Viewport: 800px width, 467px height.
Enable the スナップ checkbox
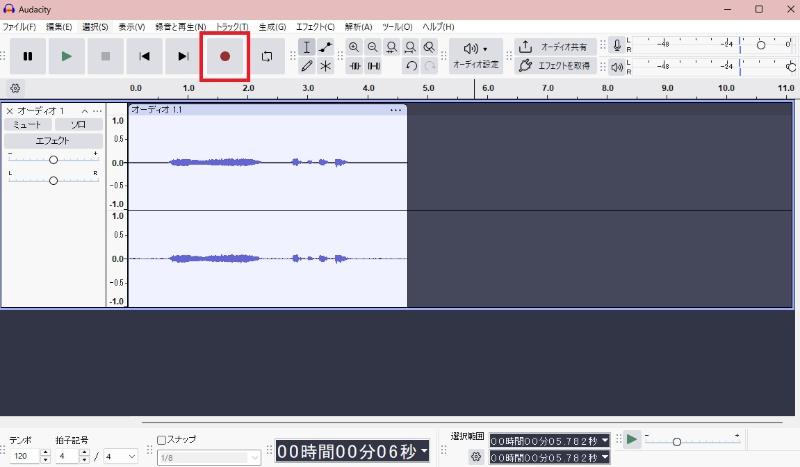(x=161, y=440)
